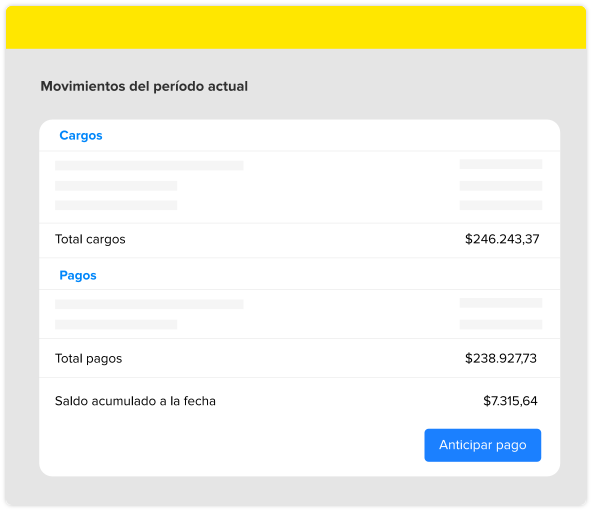This screenshot has height=511, width=592.
Task: Open the Cargos section header
Action: tap(81, 136)
